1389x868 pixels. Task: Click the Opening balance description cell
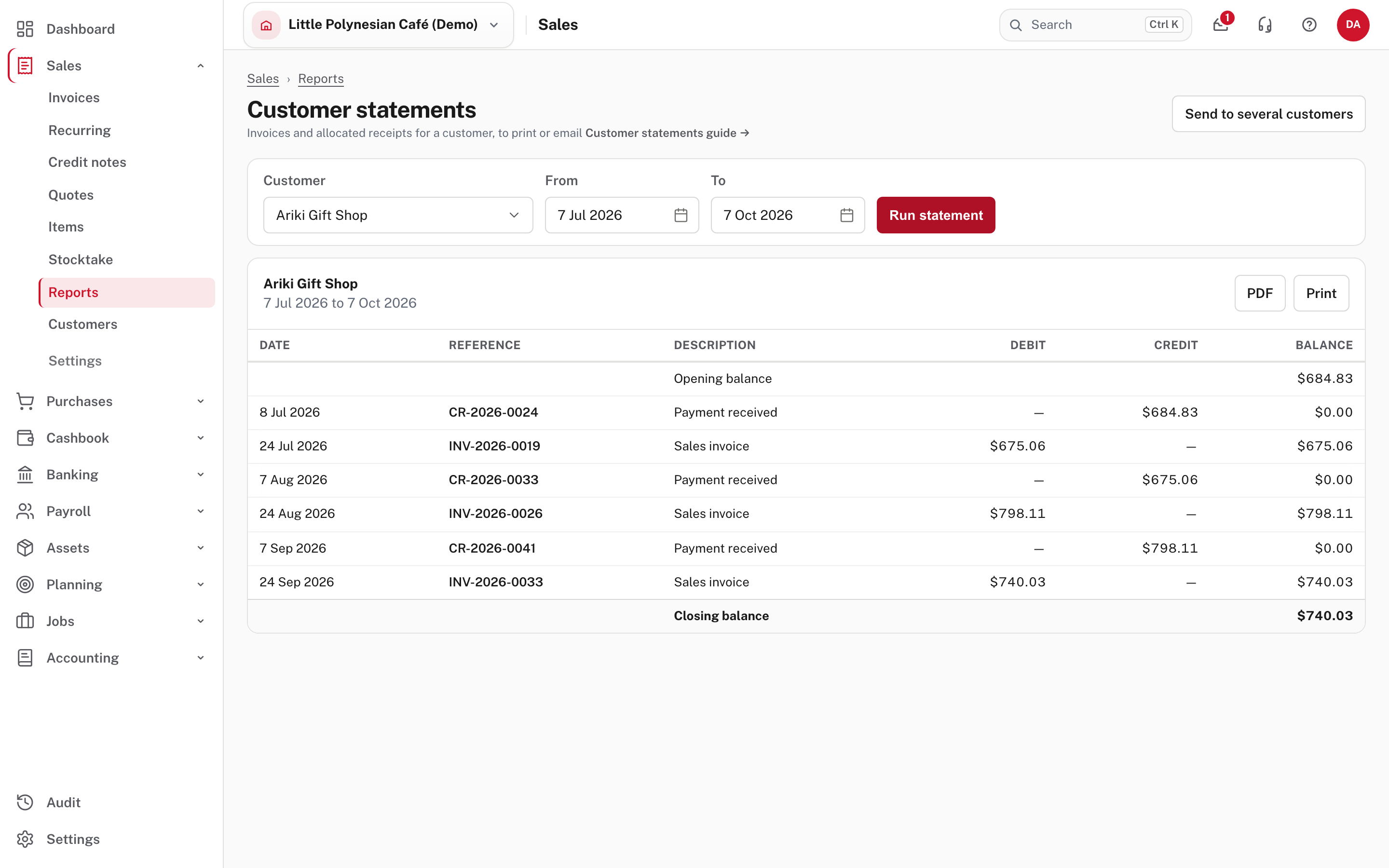click(x=722, y=379)
